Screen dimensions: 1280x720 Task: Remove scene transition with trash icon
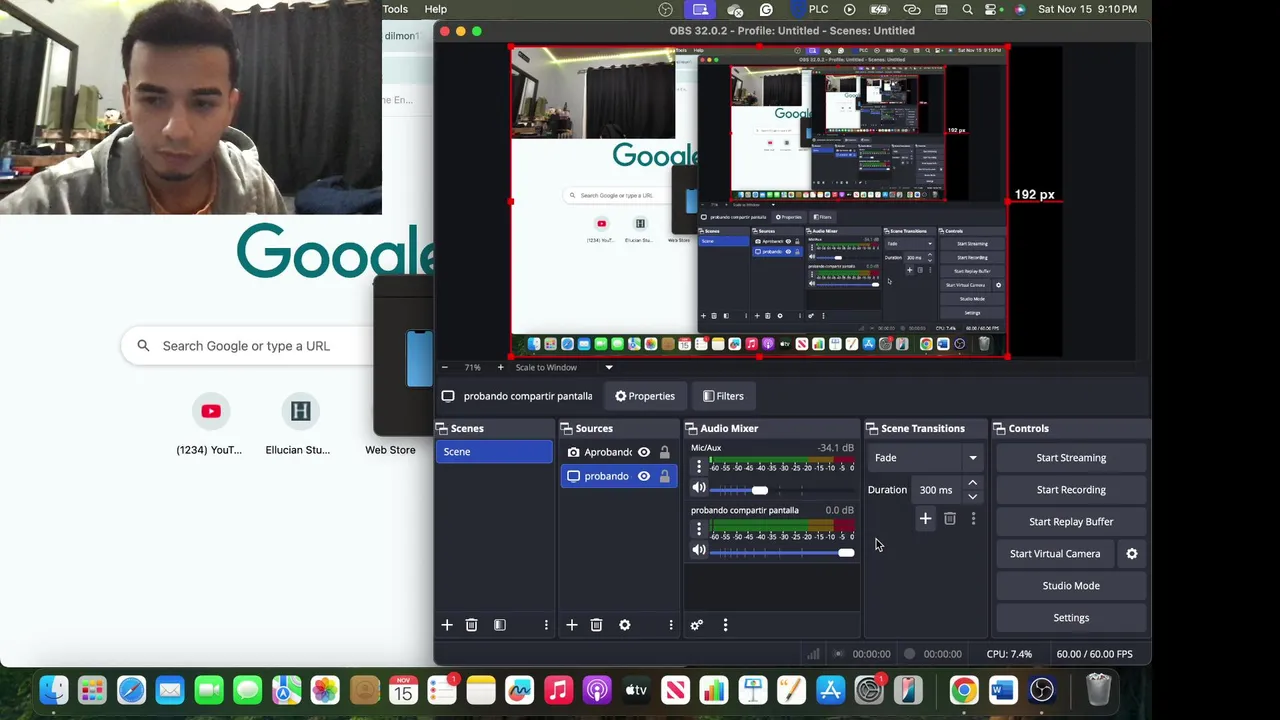[950, 518]
